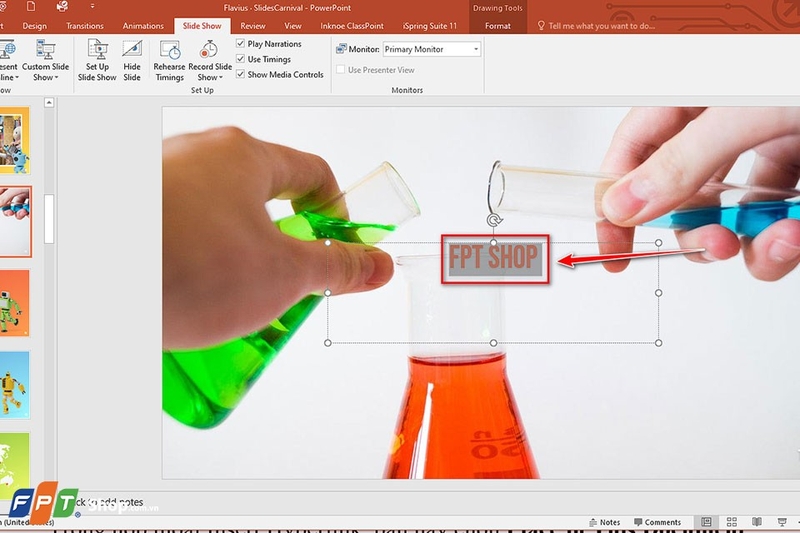
Task: Switch to Slide Sorter view
Action: click(732, 522)
